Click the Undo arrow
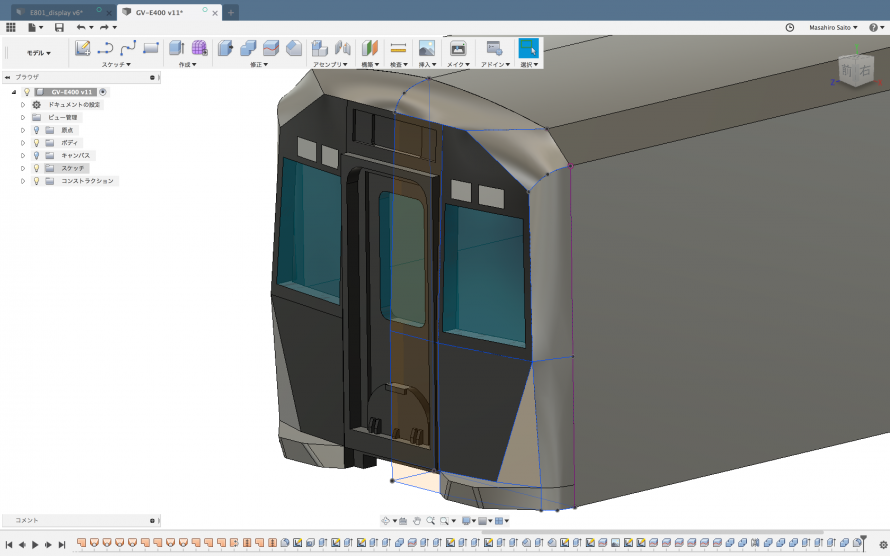This screenshot has width=890, height=556. pyautogui.click(x=81, y=27)
